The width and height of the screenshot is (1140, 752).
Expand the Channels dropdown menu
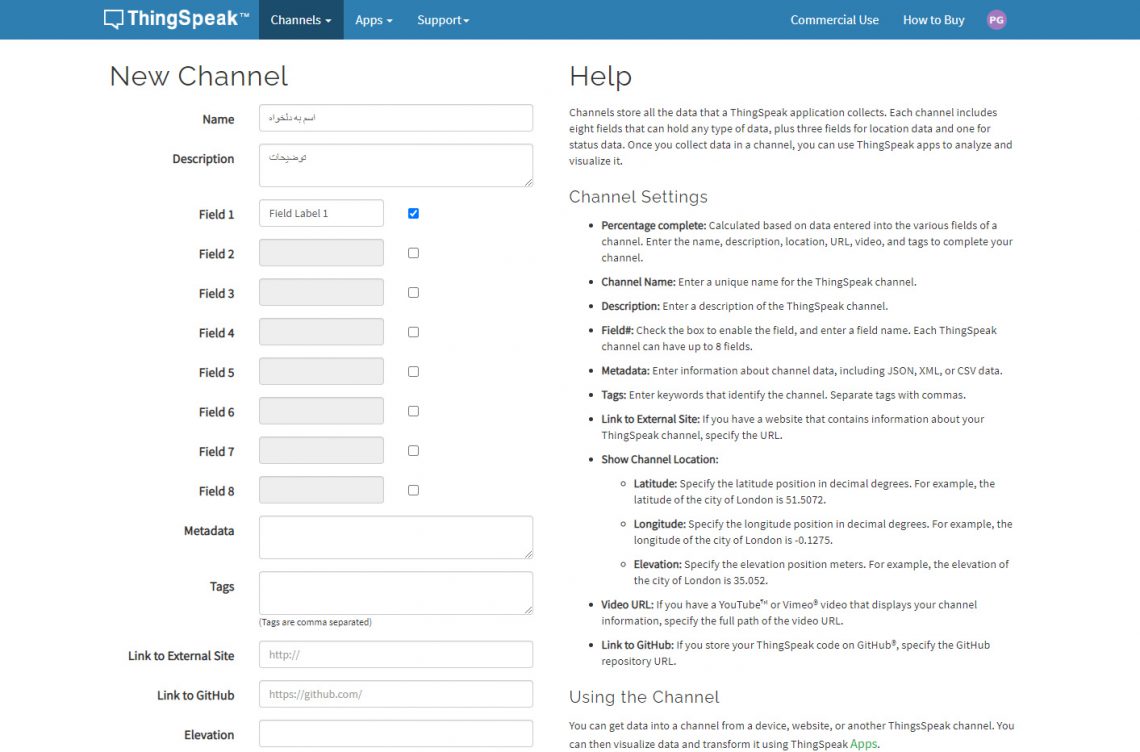pyautogui.click(x=300, y=20)
